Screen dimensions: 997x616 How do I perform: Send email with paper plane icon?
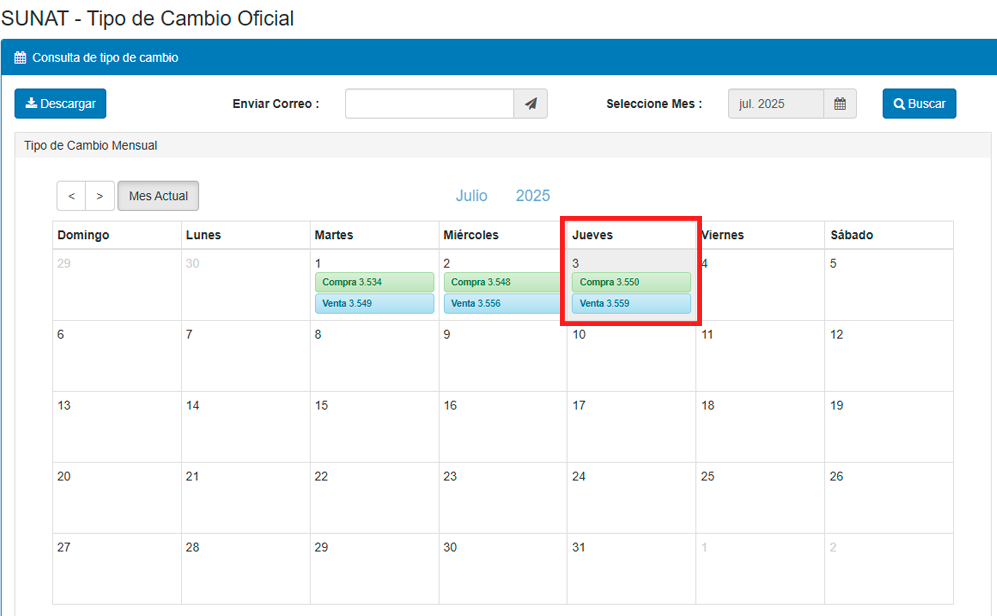[531, 104]
